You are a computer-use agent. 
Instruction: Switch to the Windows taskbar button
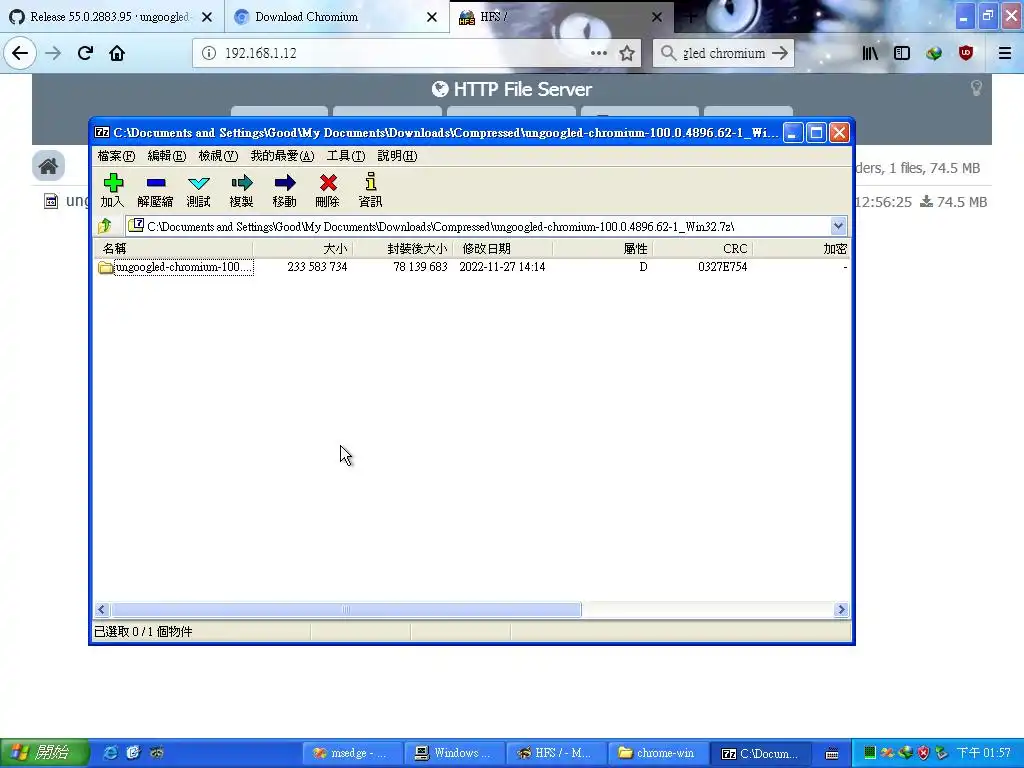coord(455,753)
